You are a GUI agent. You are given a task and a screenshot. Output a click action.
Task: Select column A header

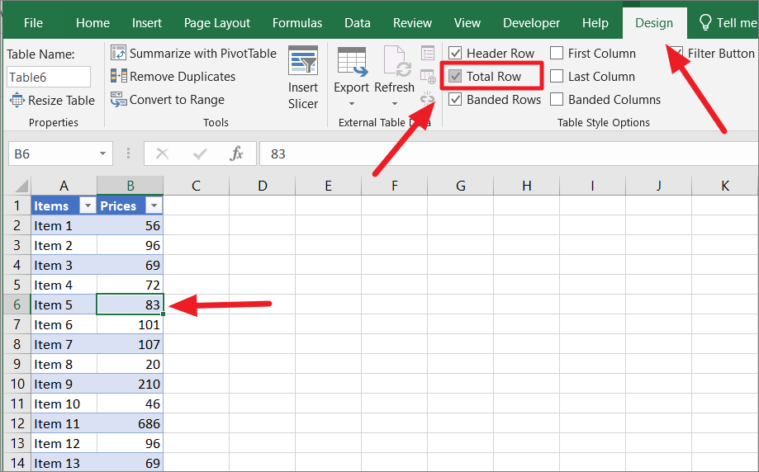click(x=64, y=186)
